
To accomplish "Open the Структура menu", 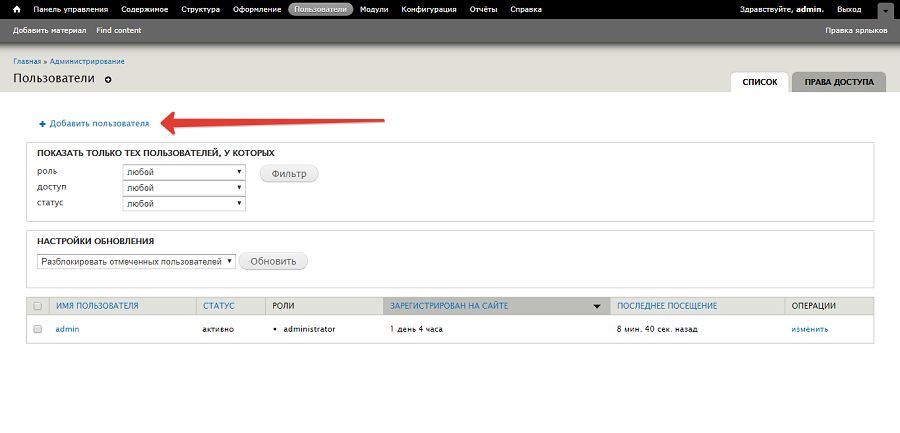I will tap(200, 10).
